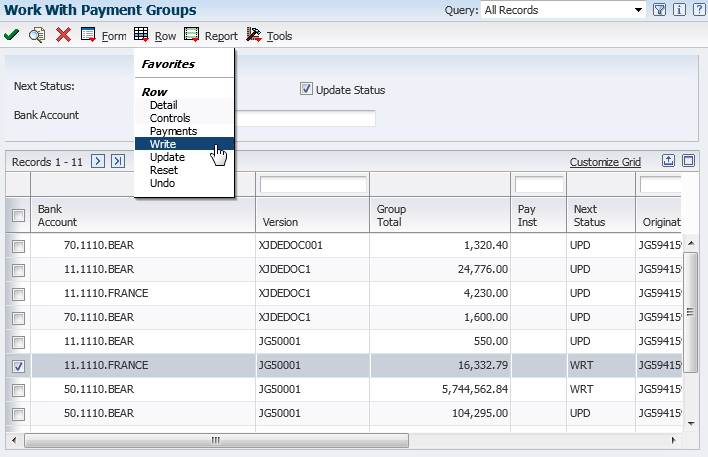The image size is (708, 457).
Task: Go to next page of records
Action: [98, 161]
